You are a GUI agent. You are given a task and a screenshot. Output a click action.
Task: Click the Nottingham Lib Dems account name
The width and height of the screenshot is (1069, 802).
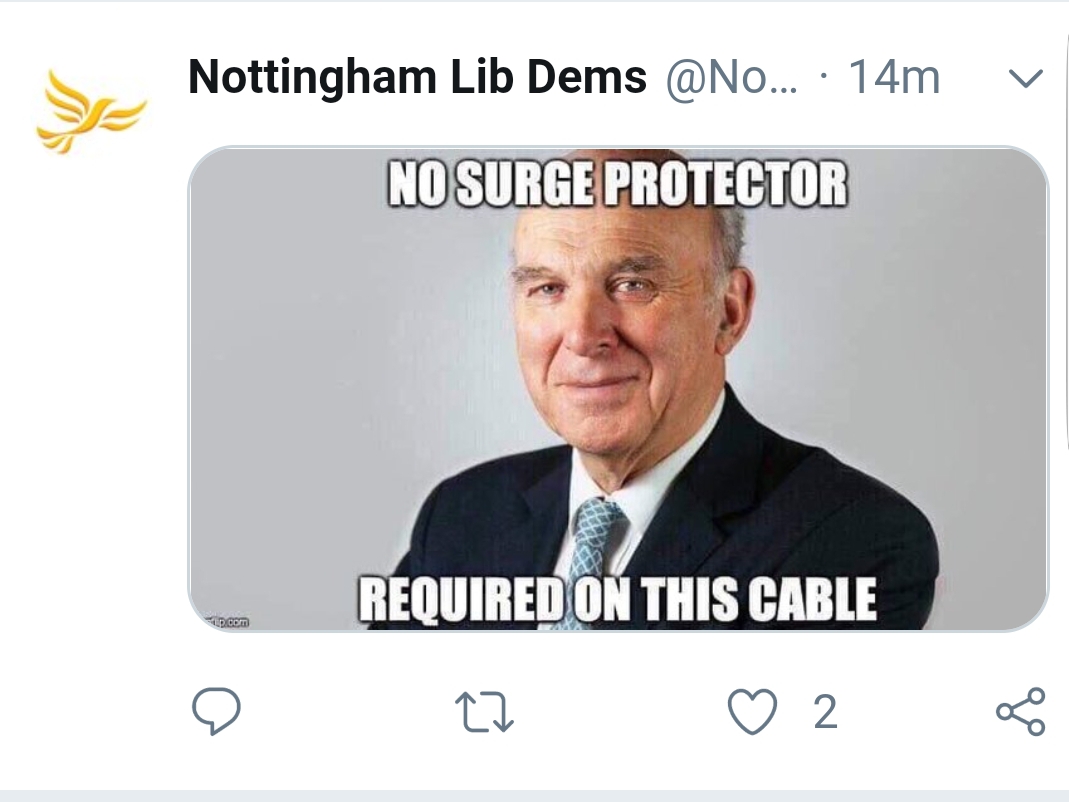tap(417, 76)
